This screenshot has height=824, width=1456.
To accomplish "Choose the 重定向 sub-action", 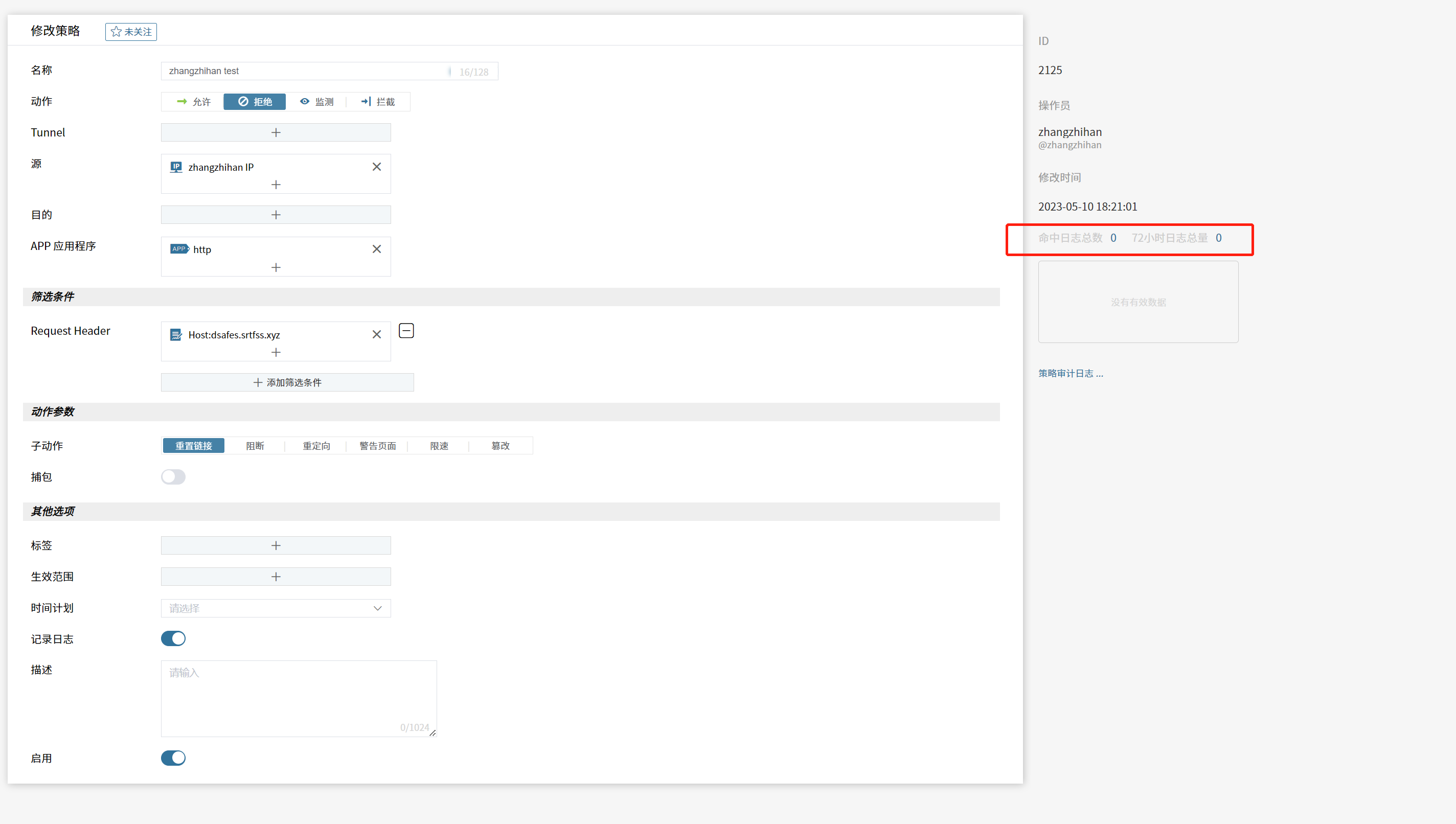I will point(316,446).
